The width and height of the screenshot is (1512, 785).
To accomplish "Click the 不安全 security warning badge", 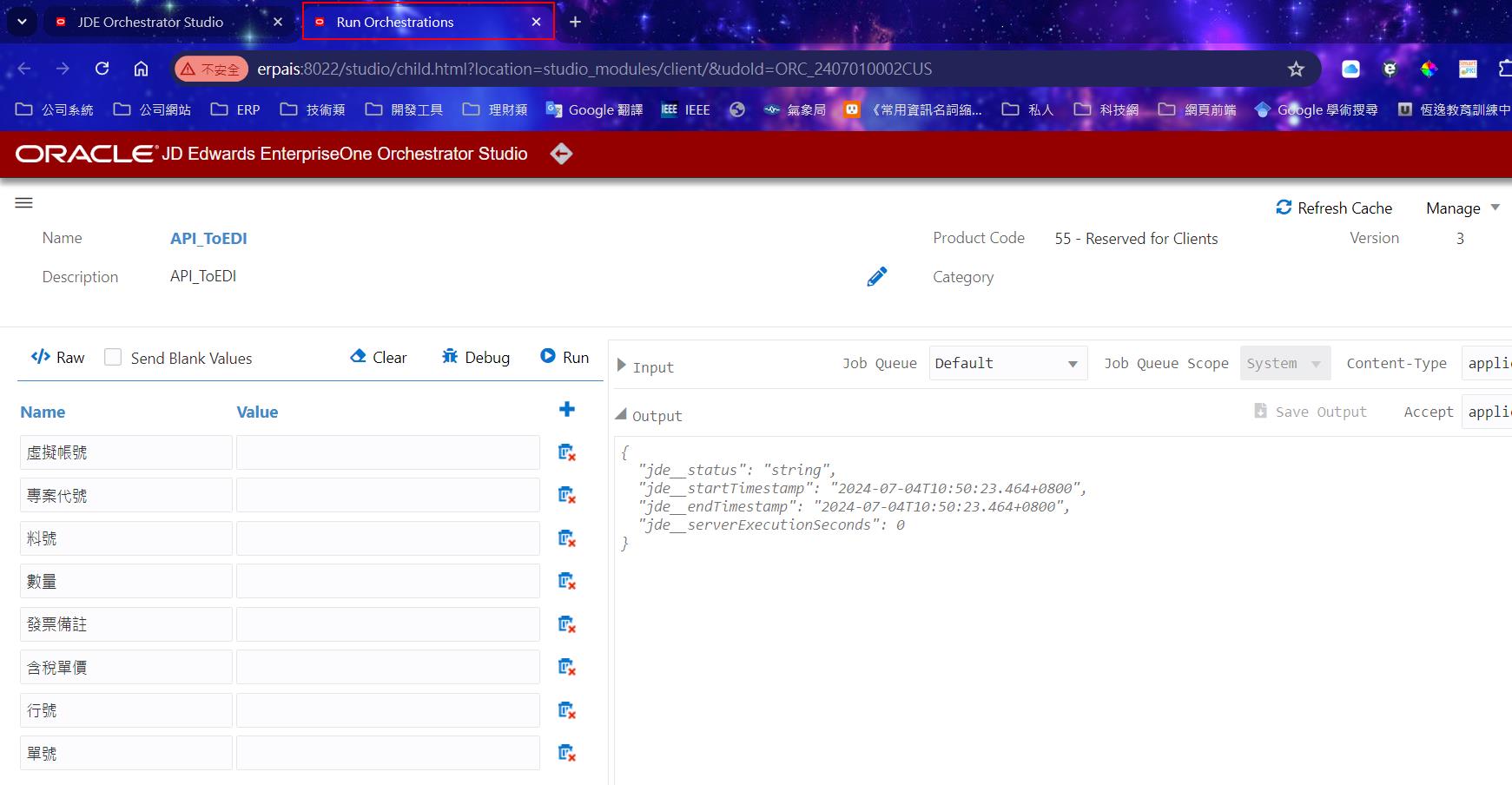I will tap(211, 69).
